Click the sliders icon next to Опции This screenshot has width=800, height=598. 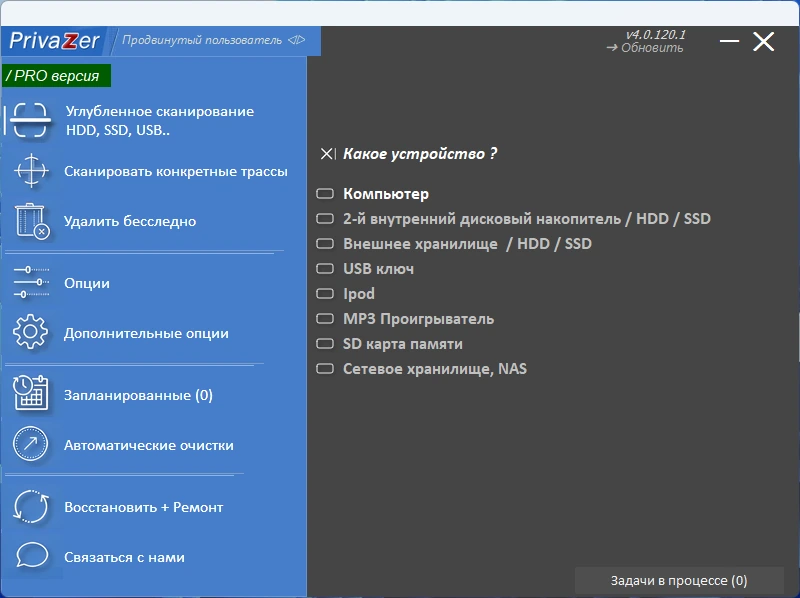click(31, 282)
